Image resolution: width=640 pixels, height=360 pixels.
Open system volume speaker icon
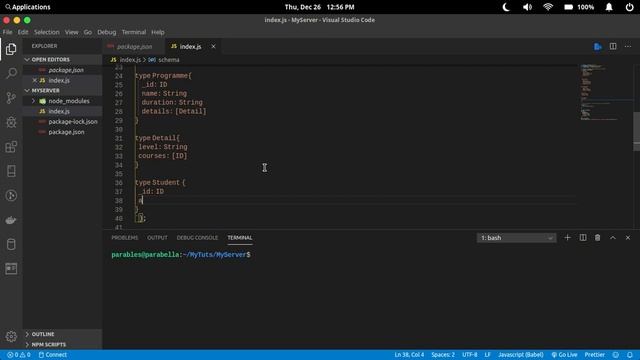527,7
